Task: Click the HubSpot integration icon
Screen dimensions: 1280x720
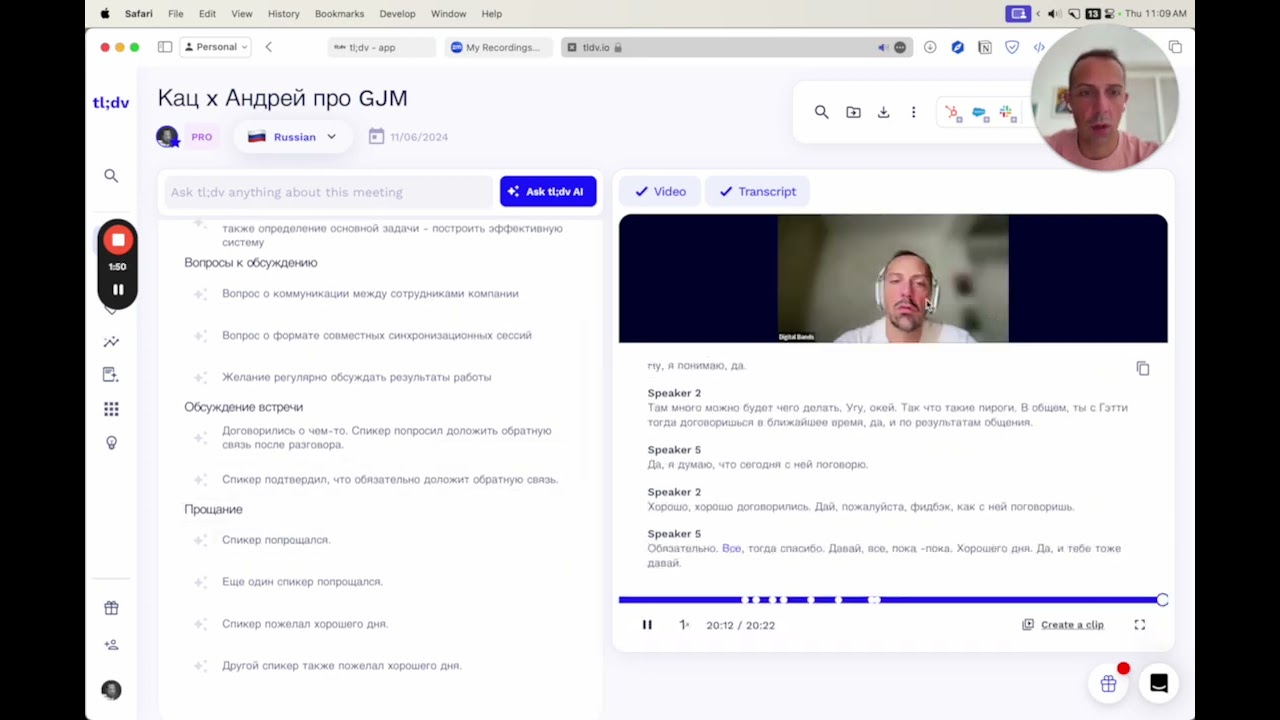Action: pyautogui.click(x=953, y=113)
